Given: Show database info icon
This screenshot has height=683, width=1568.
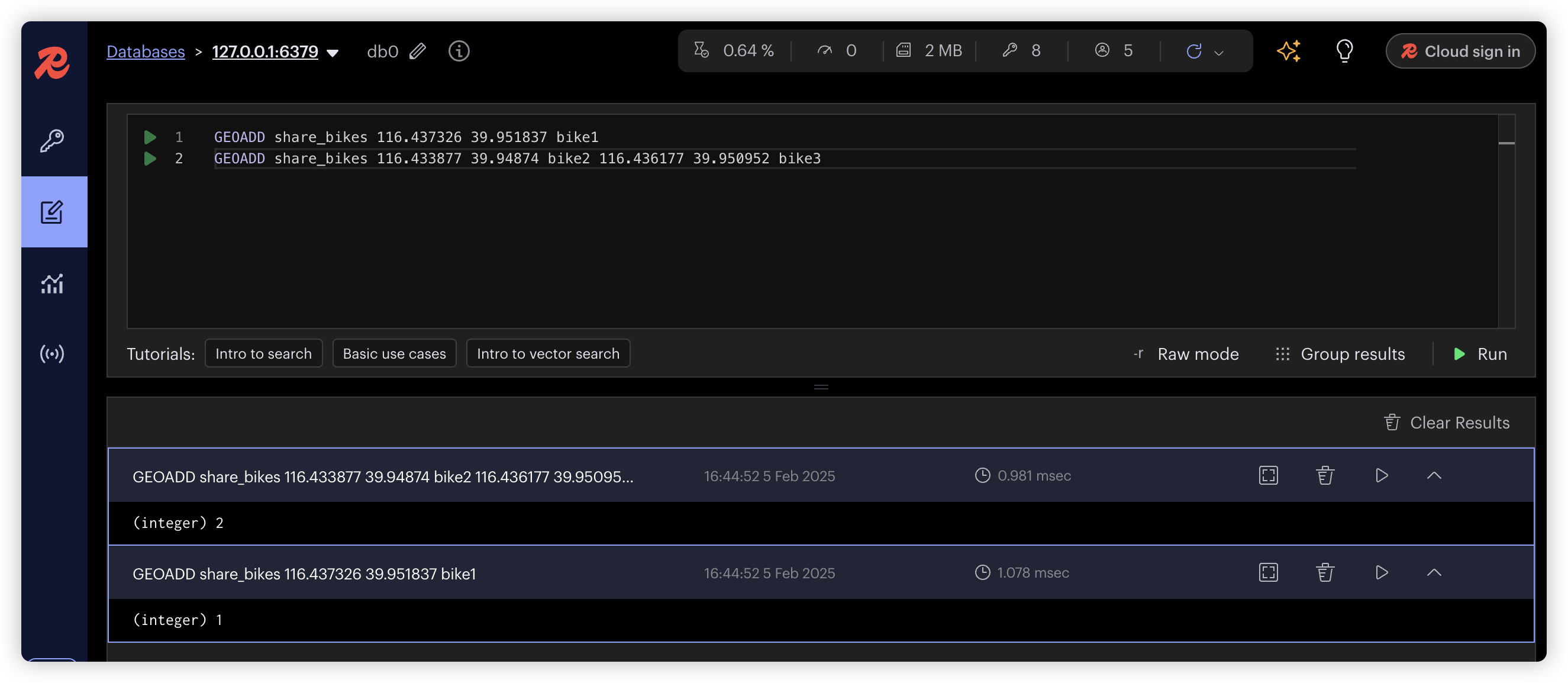Looking at the screenshot, I should click(459, 51).
